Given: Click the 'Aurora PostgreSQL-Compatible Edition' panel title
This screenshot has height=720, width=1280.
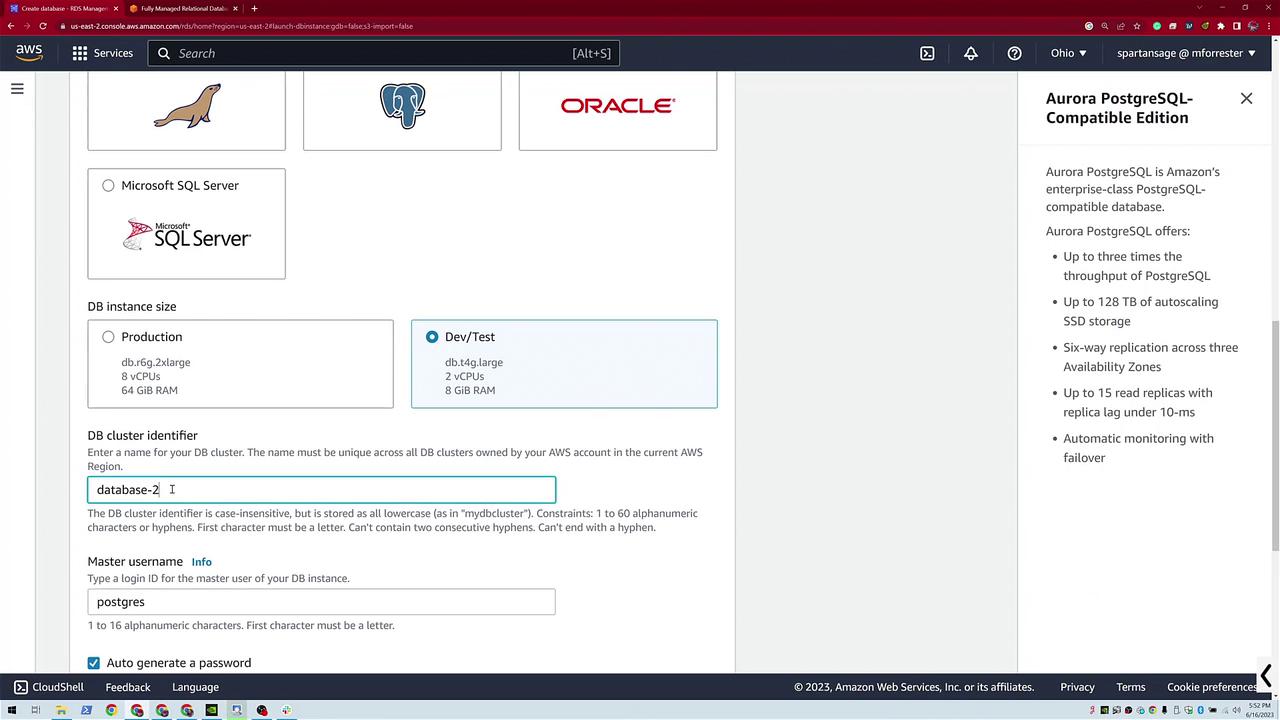Looking at the screenshot, I should point(1119,108).
